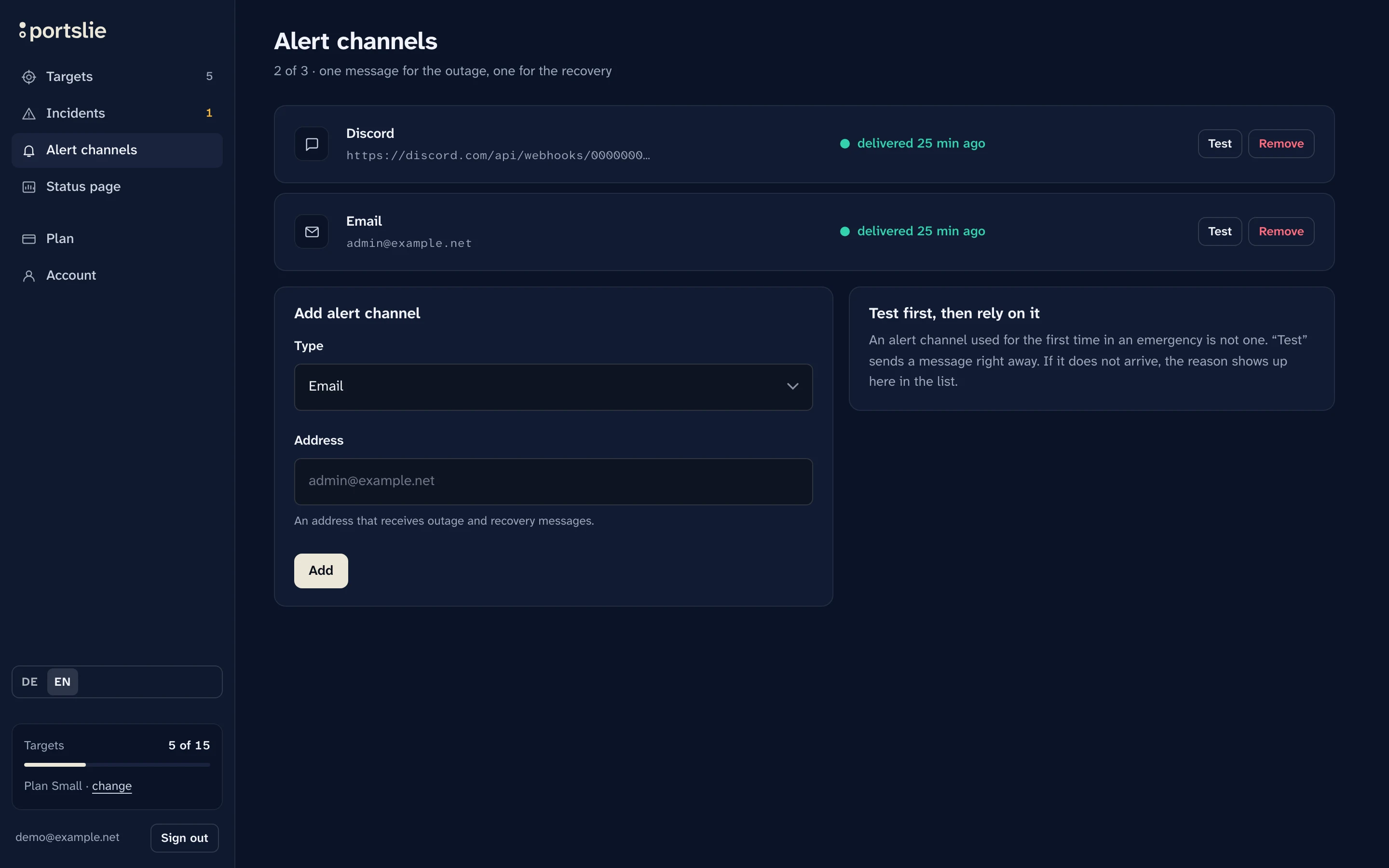Switch language to DE
The width and height of the screenshot is (1389, 868).
(x=30, y=682)
